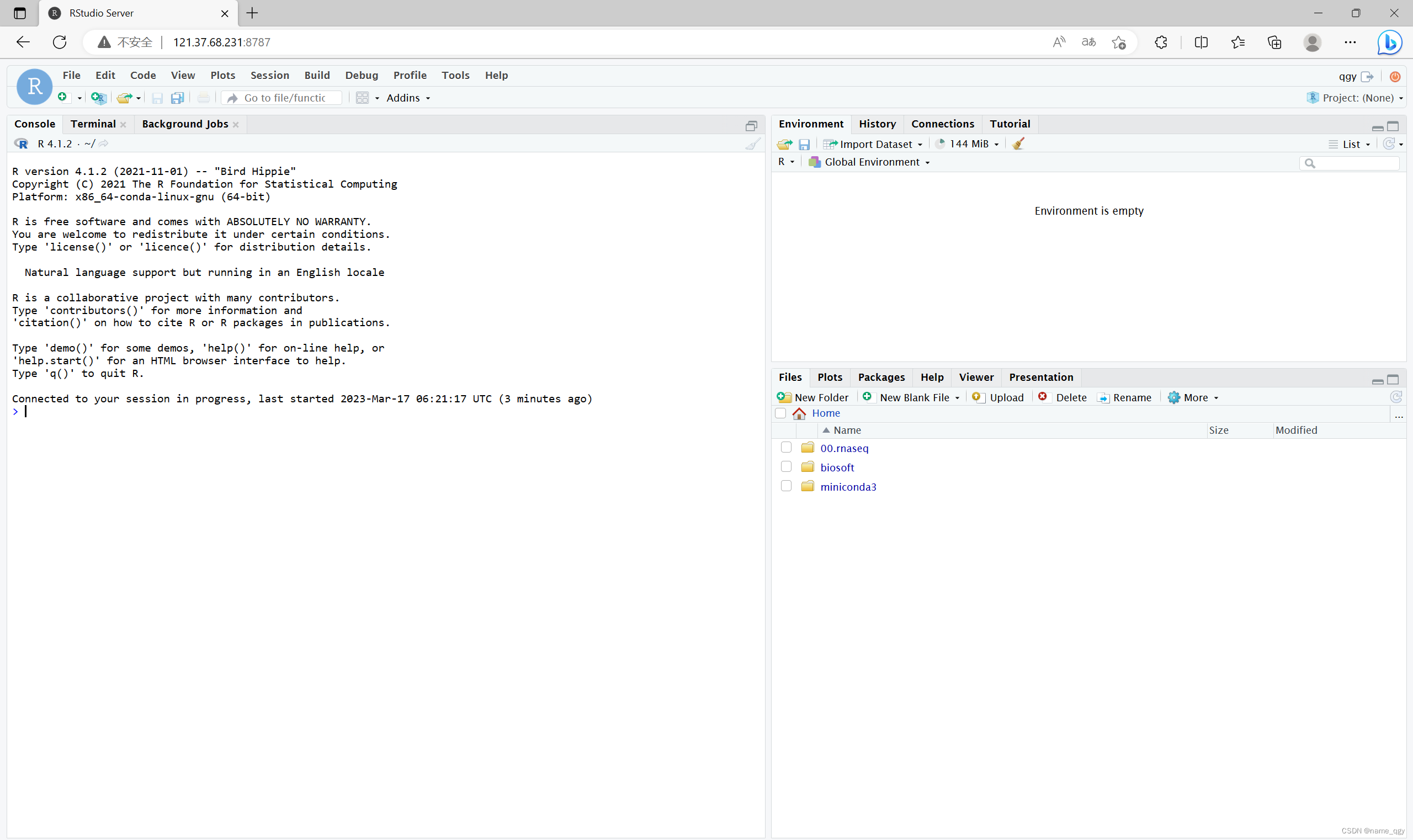Check the biosoft folder checkbox
The height and width of the screenshot is (840, 1413).
pos(786,466)
